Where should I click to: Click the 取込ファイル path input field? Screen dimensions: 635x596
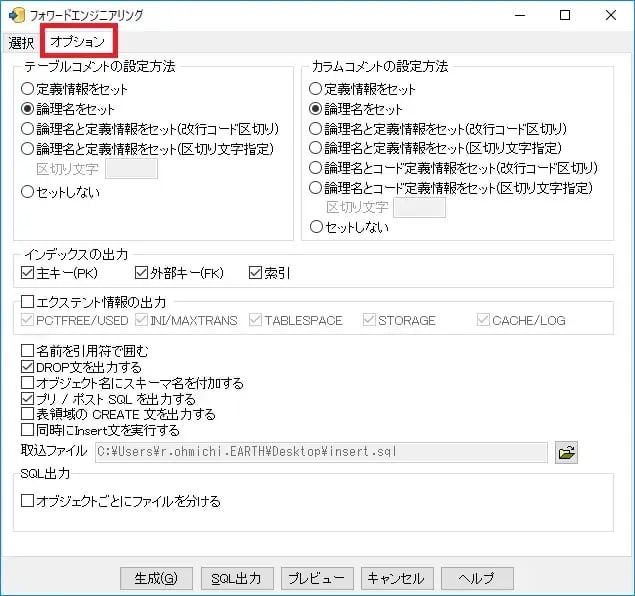click(x=320, y=453)
